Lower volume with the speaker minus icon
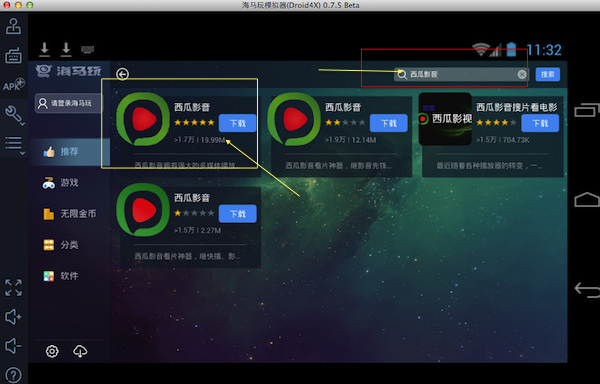The image size is (600, 384). 13,346
